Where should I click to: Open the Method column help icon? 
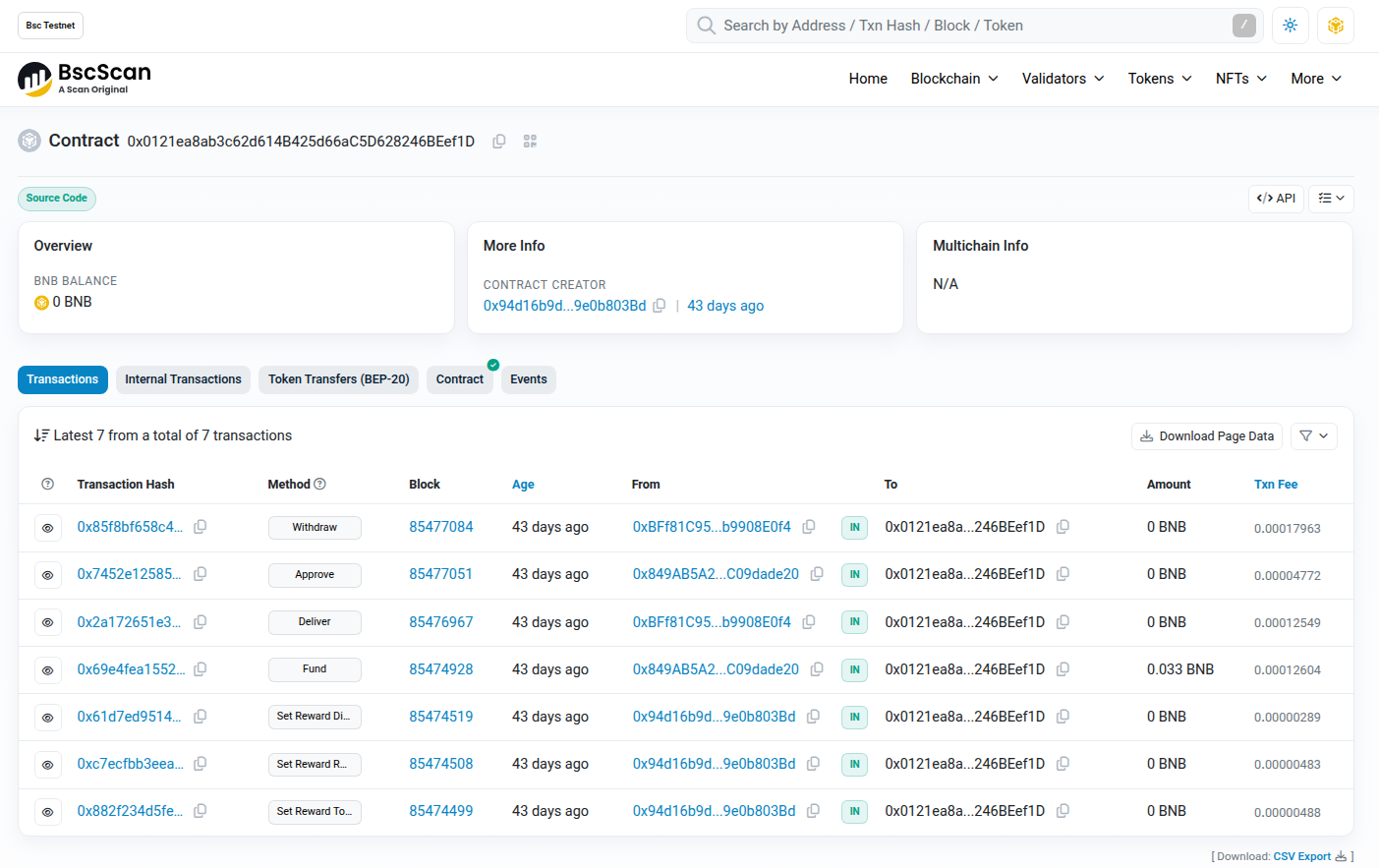pos(320,484)
